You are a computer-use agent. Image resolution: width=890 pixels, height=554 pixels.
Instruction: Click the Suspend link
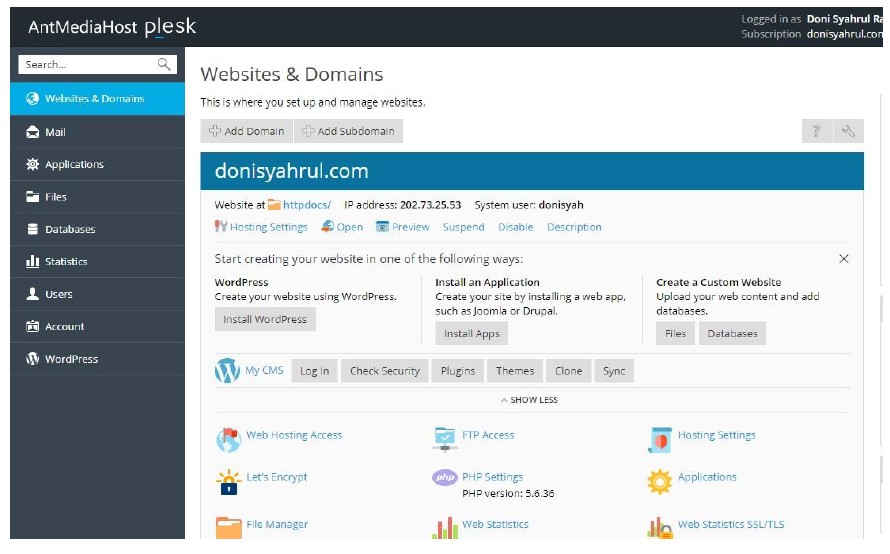[464, 227]
